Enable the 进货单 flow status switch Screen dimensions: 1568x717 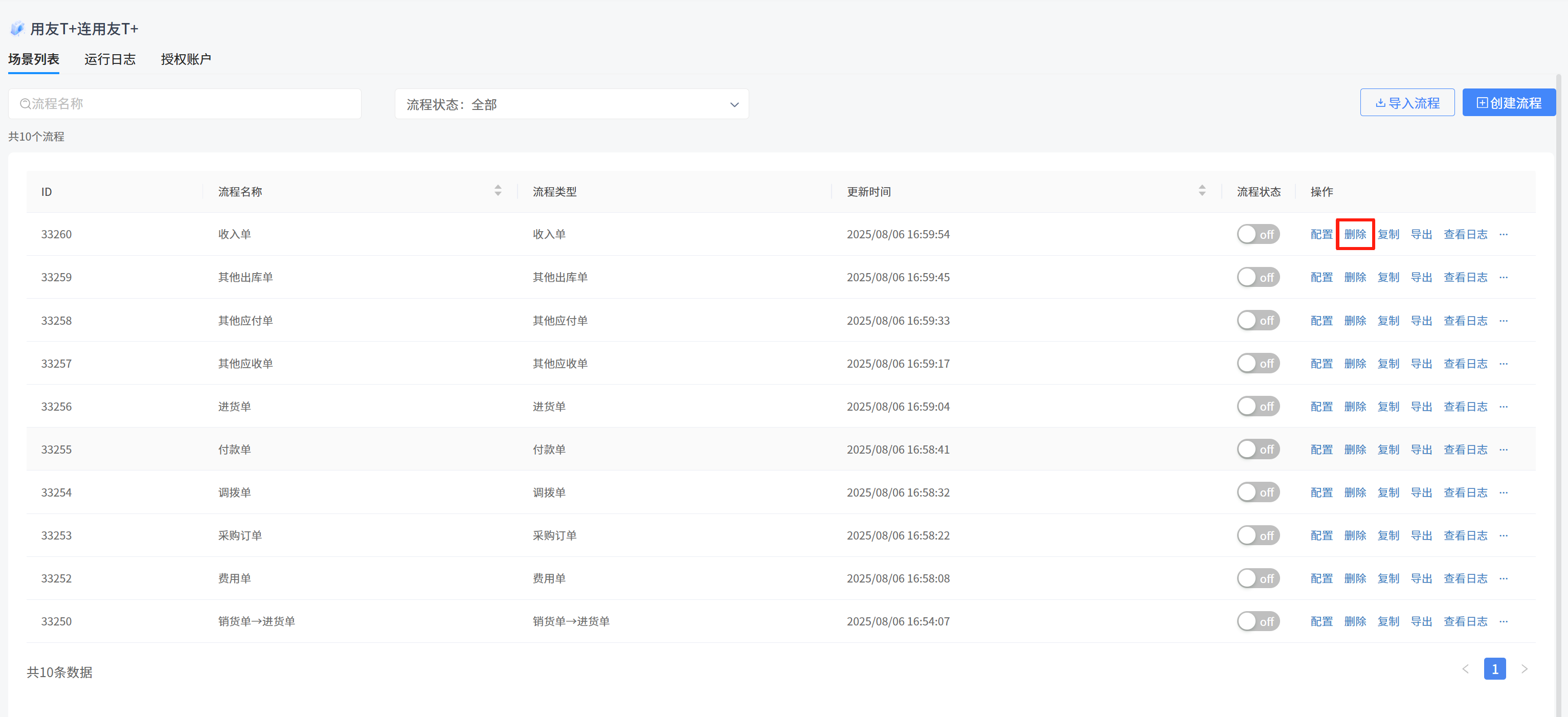click(1258, 407)
